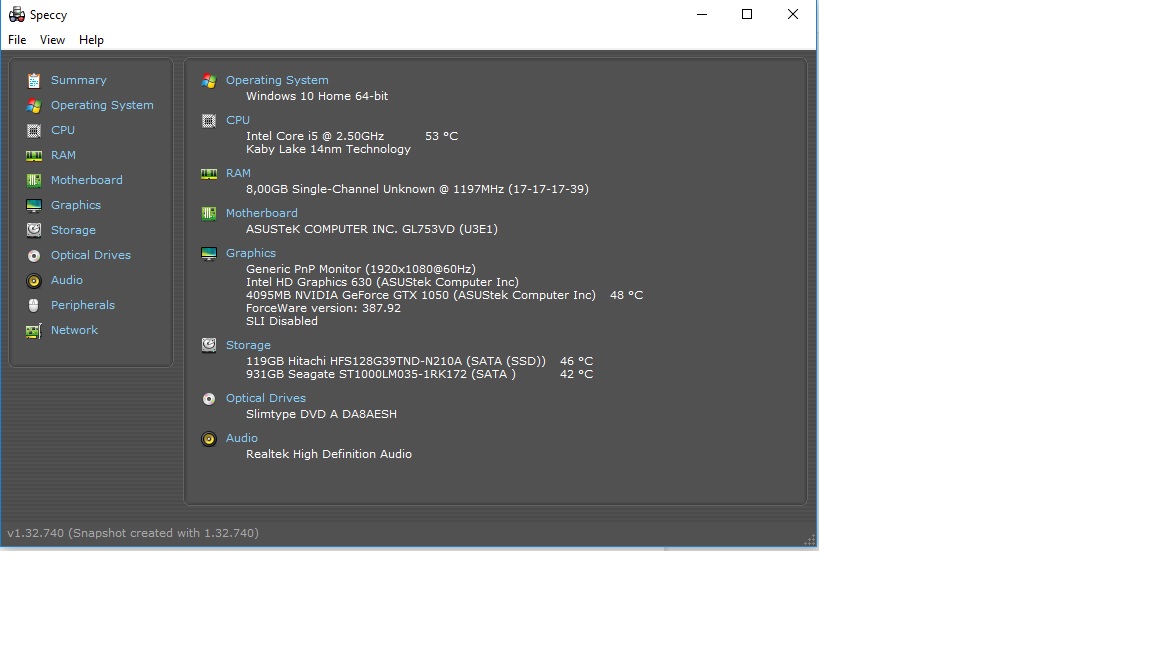This screenshot has height=648, width=1152.
Task: Select CPU in the sidebar list
Action: click(x=62, y=130)
